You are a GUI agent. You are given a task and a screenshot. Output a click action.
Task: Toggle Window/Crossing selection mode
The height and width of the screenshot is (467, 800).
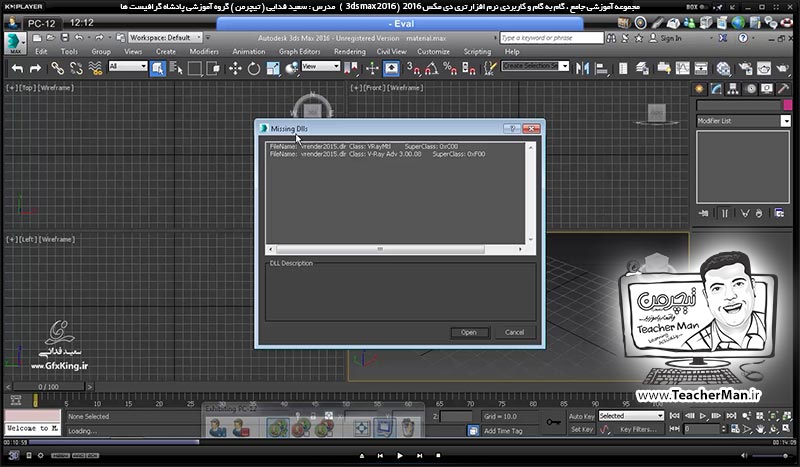213,68
